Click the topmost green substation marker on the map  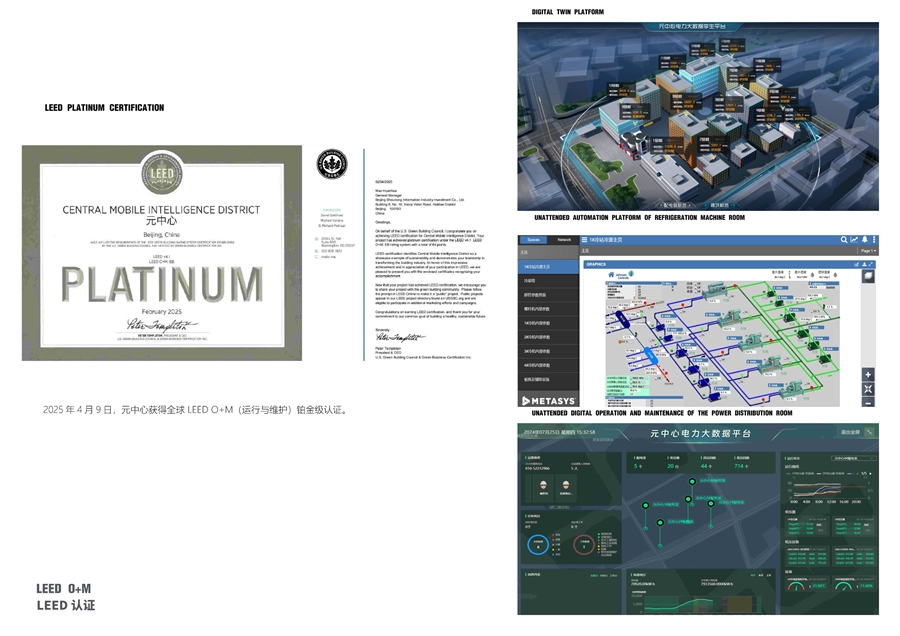(x=692, y=482)
